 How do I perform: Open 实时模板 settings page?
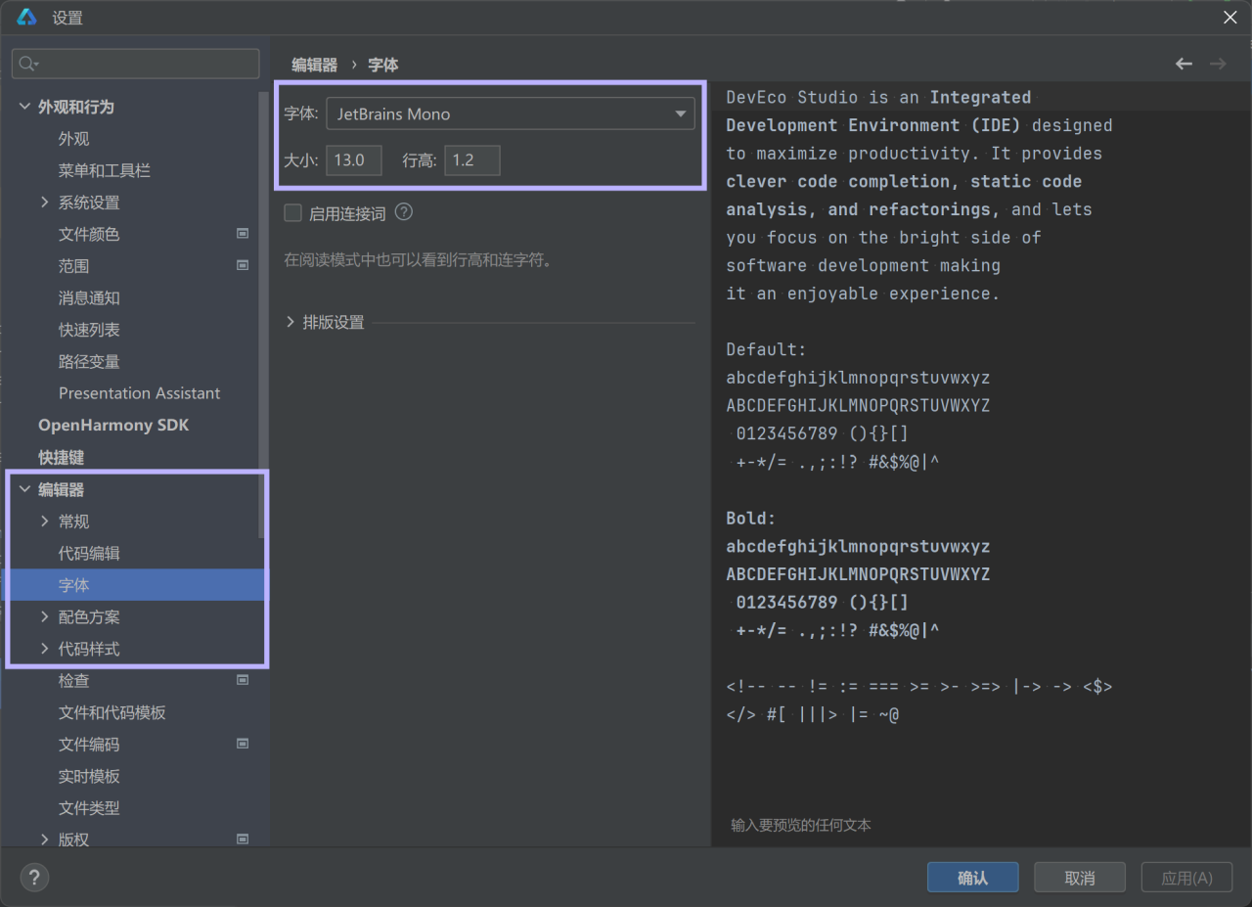(x=89, y=776)
